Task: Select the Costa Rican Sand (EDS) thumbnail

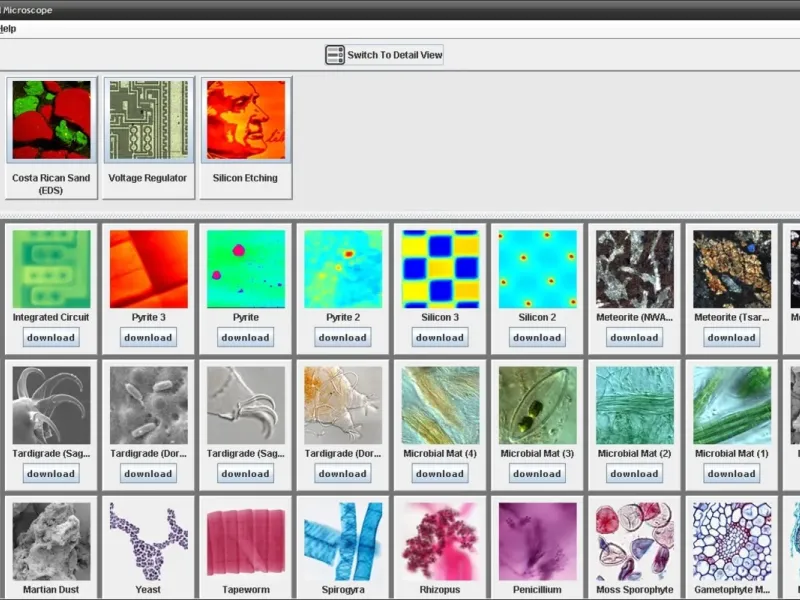Action: pyautogui.click(x=52, y=120)
